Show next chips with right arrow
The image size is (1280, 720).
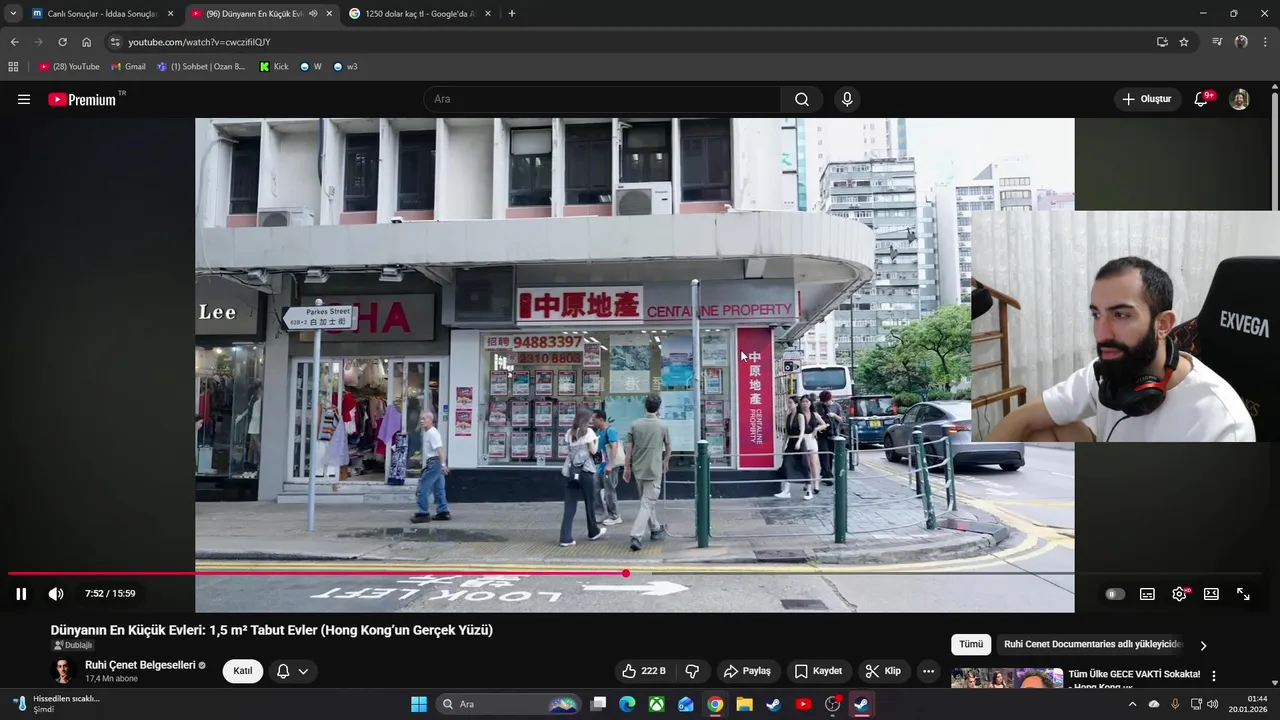pos(1203,645)
